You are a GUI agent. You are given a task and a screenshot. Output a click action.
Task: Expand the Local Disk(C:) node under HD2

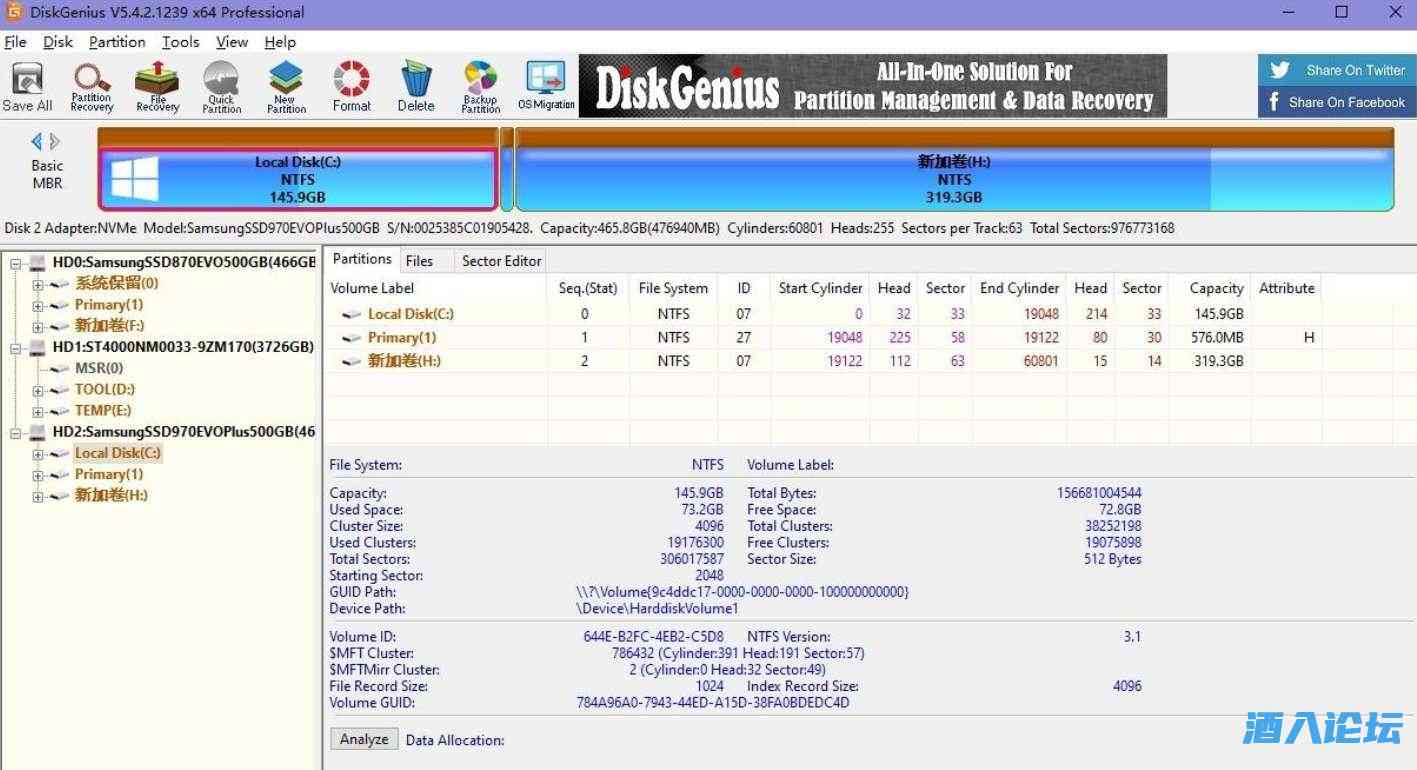click(x=38, y=454)
